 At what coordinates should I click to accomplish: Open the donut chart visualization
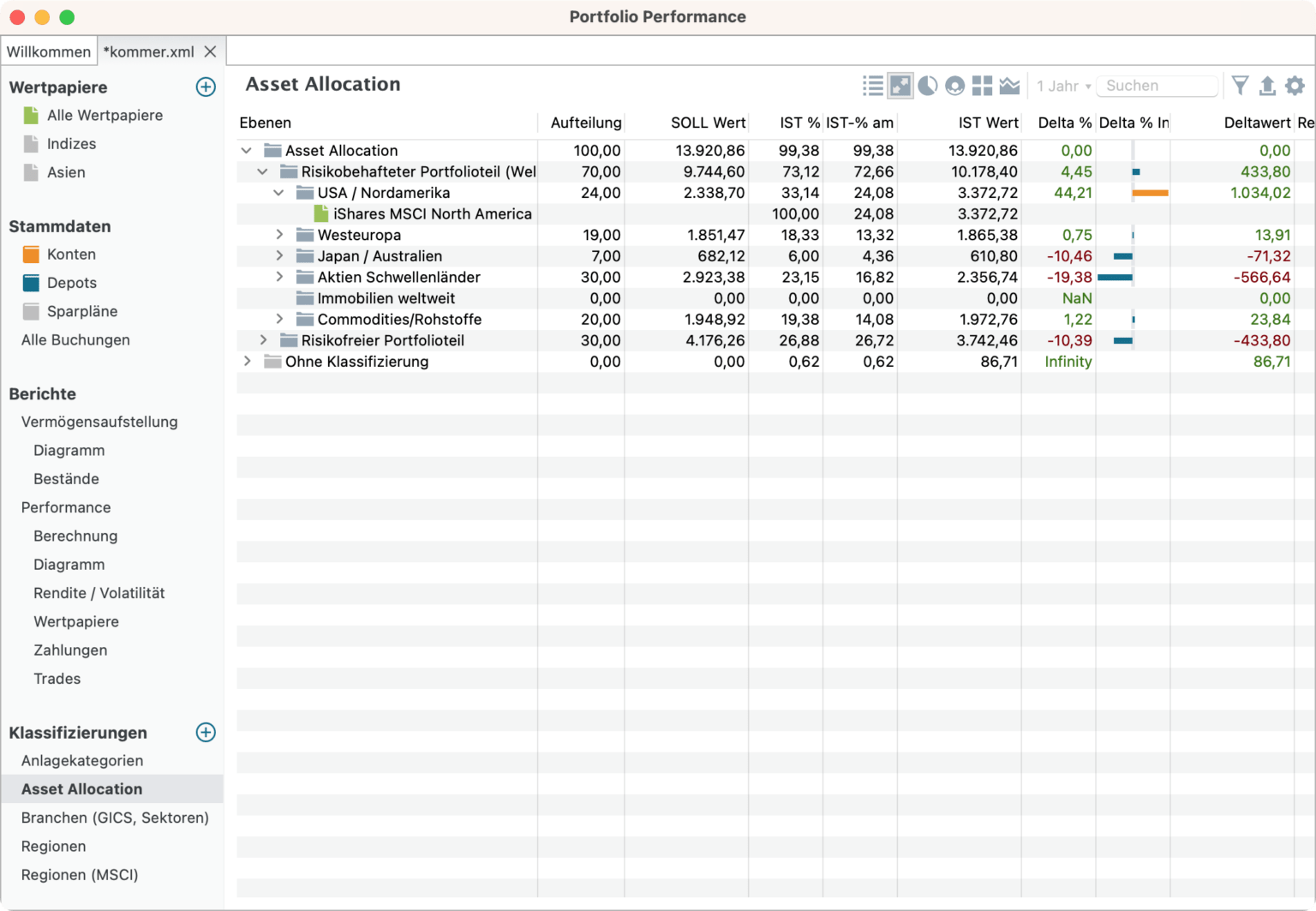pos(954,86)
